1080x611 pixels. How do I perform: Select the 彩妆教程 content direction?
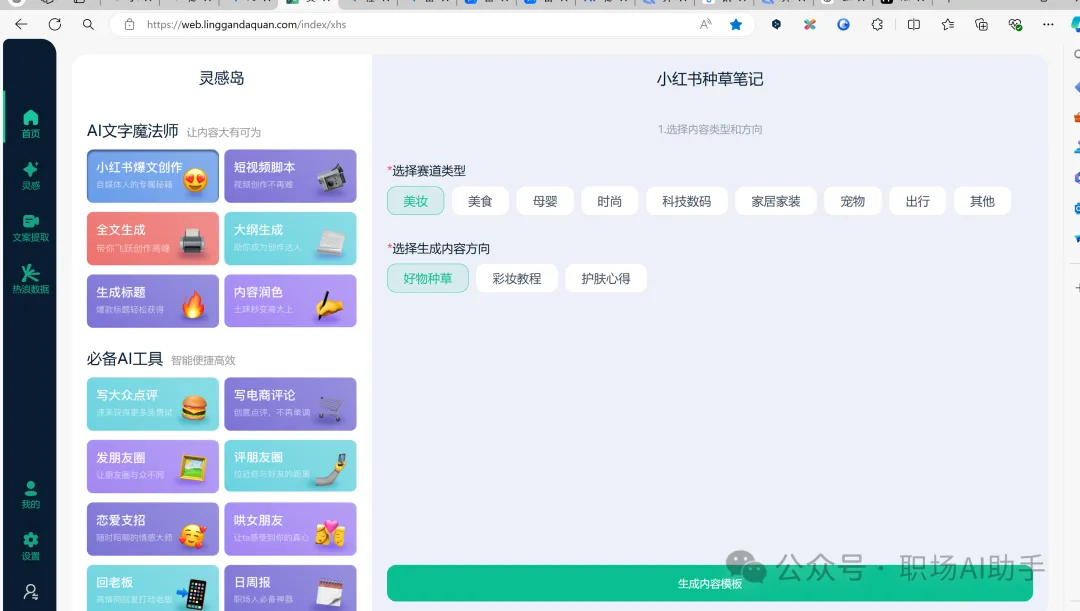click(517, 278)
